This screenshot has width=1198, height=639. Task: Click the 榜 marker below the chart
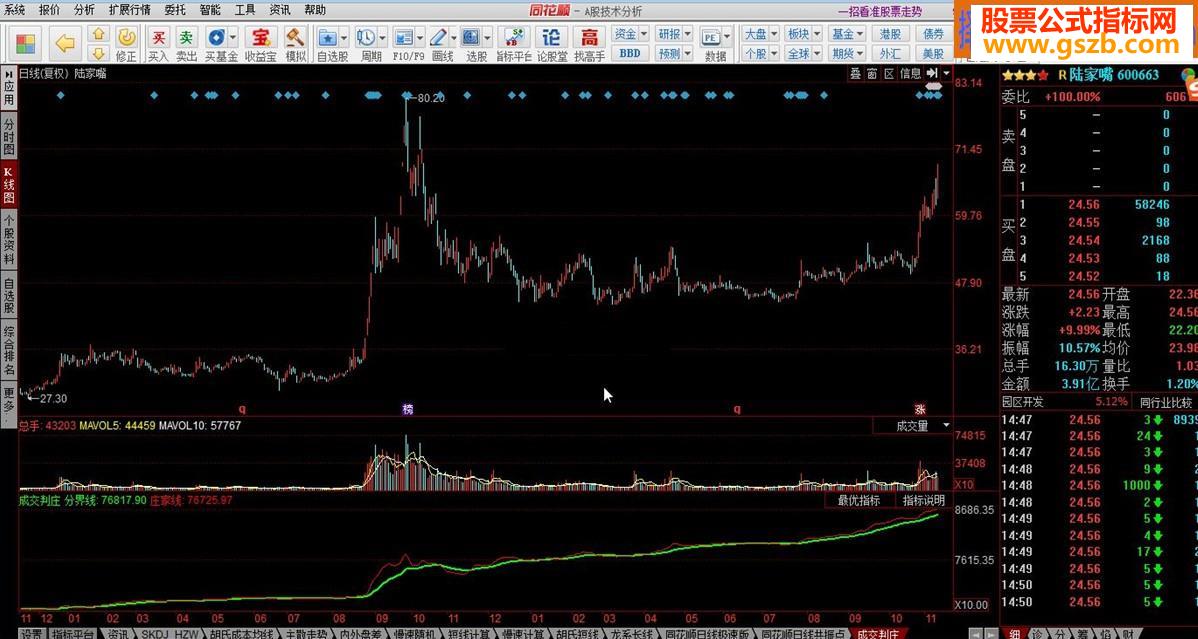[x=408, y=410]
